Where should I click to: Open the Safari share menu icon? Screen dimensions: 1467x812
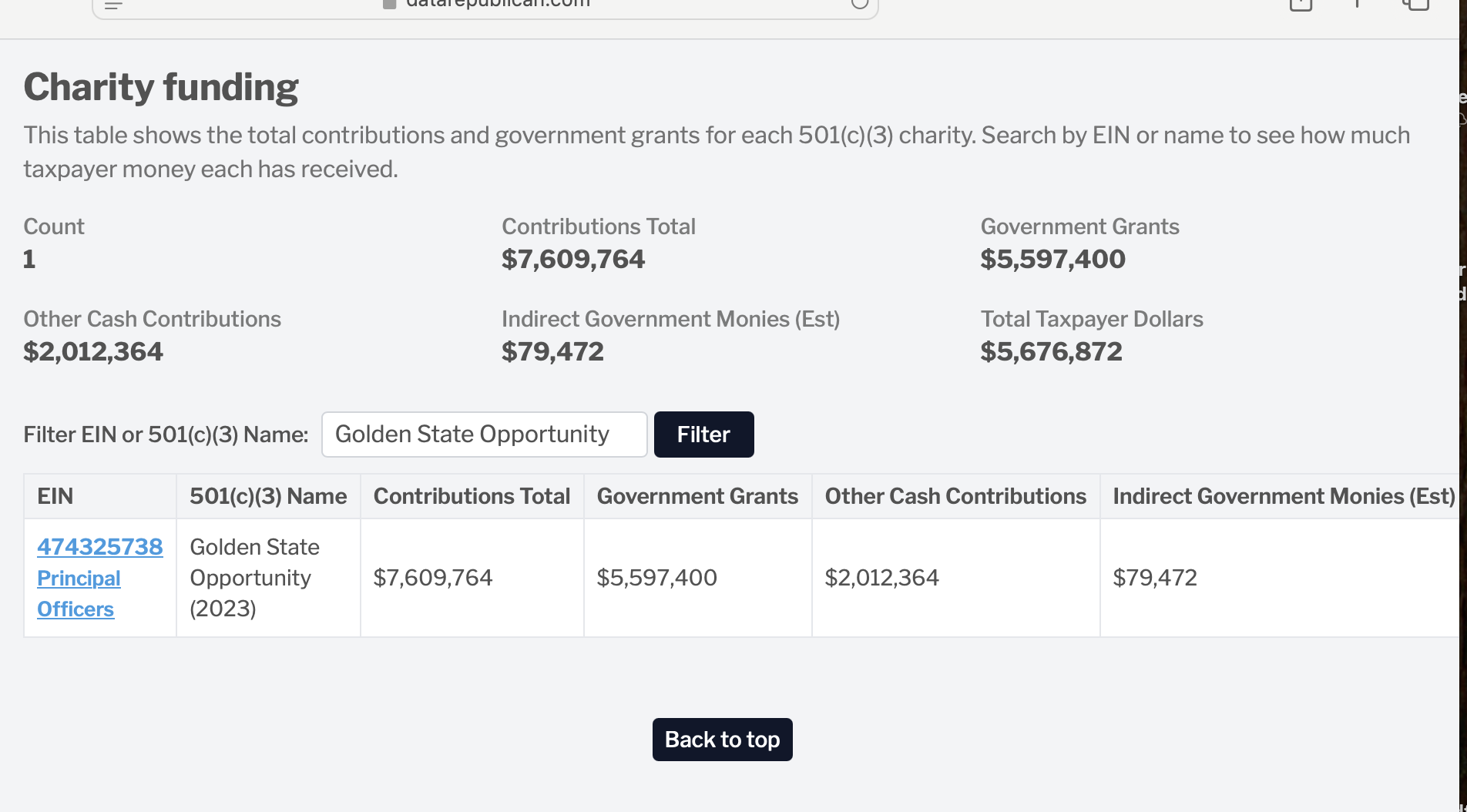(x=1301, y=5)
